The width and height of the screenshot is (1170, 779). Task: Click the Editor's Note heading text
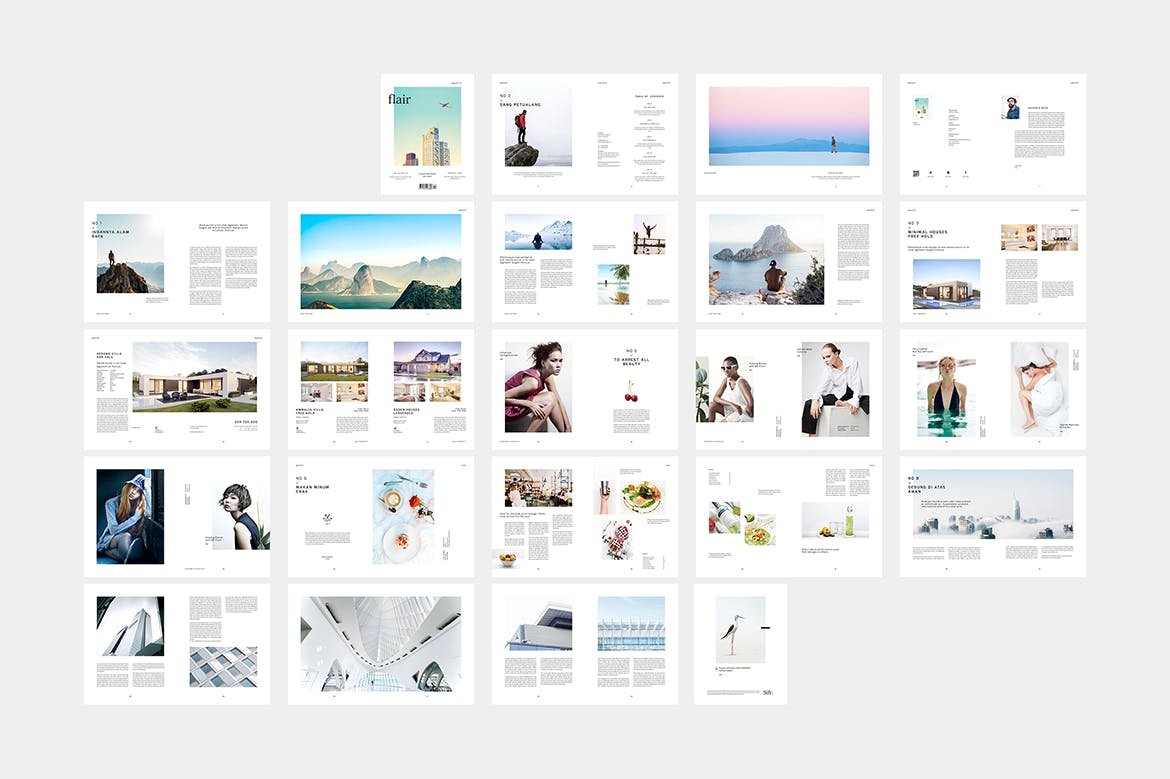coord(1038,107)
